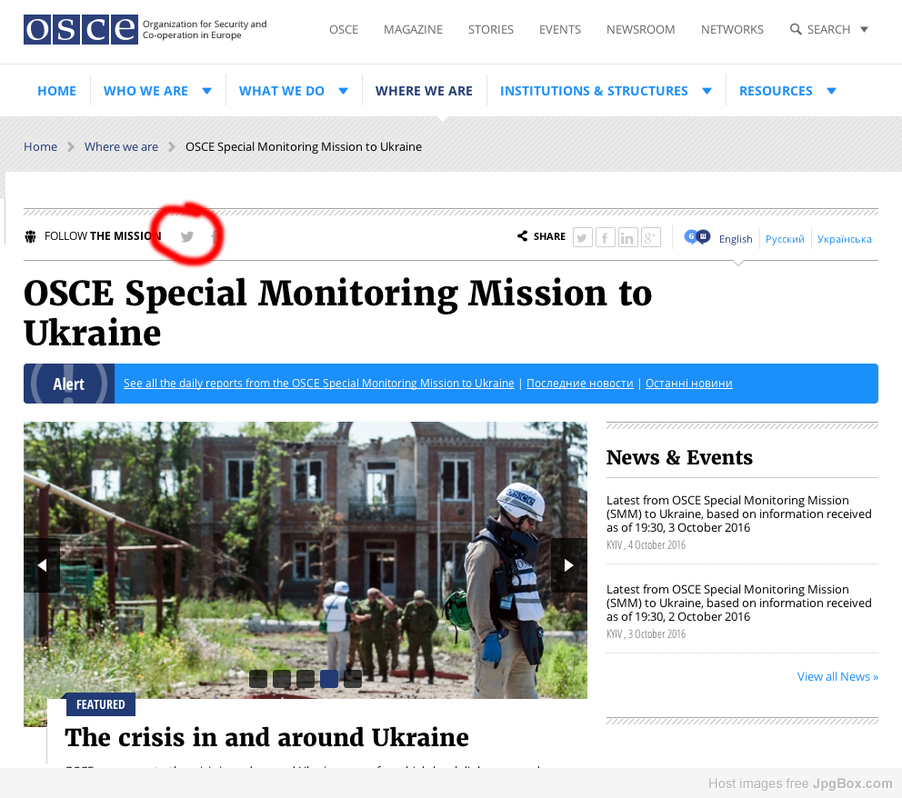Select WHAT WE DO in the main navigation
Screen dimensions: 902x798
pos(282,91)
